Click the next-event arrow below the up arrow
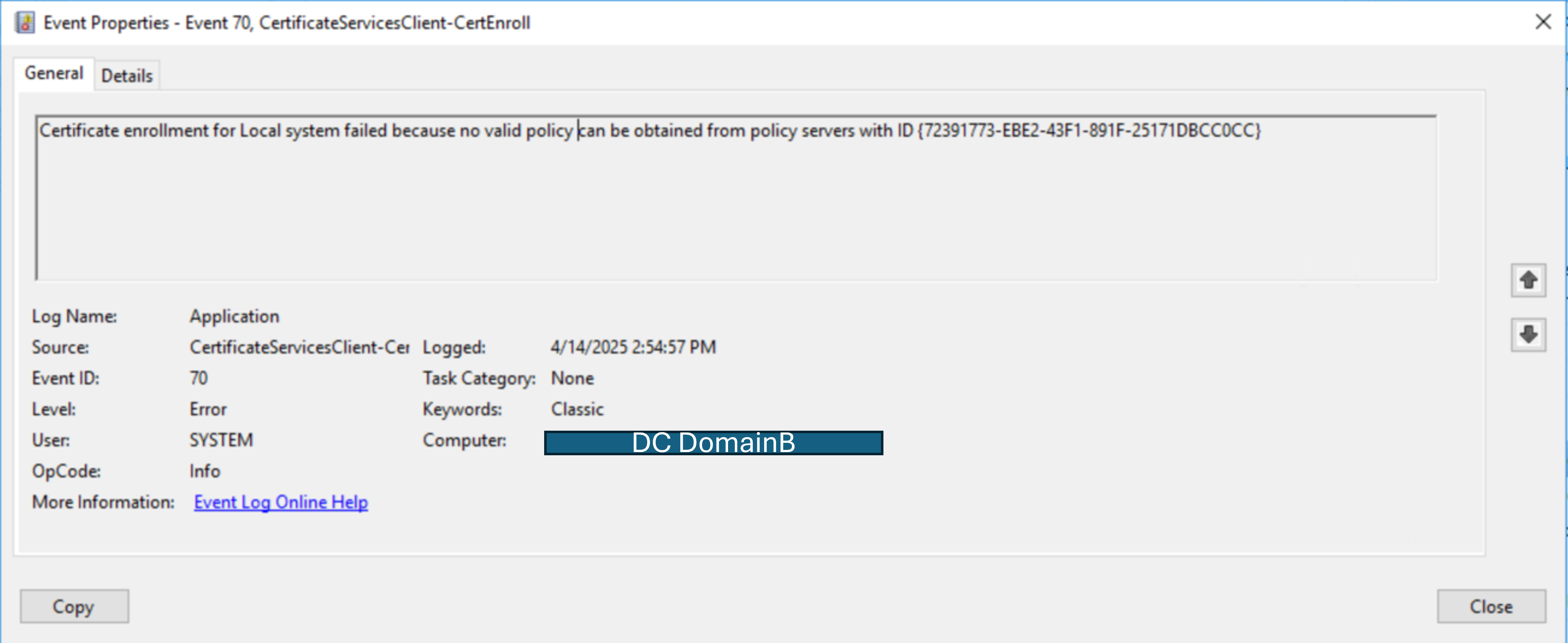This screenshot has height=643, width=1568. pos(1528,334)
